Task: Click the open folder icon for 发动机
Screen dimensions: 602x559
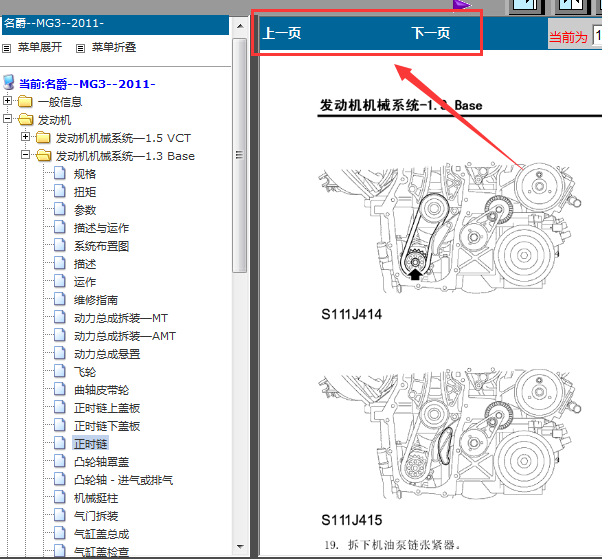Action: pyautogui.click(x=25, y=120)
